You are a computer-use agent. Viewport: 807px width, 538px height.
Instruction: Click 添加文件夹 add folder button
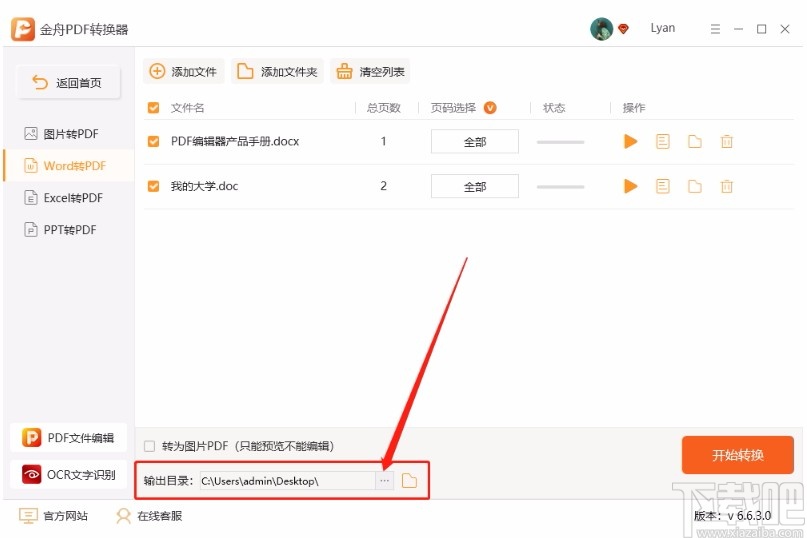point(277,72)
